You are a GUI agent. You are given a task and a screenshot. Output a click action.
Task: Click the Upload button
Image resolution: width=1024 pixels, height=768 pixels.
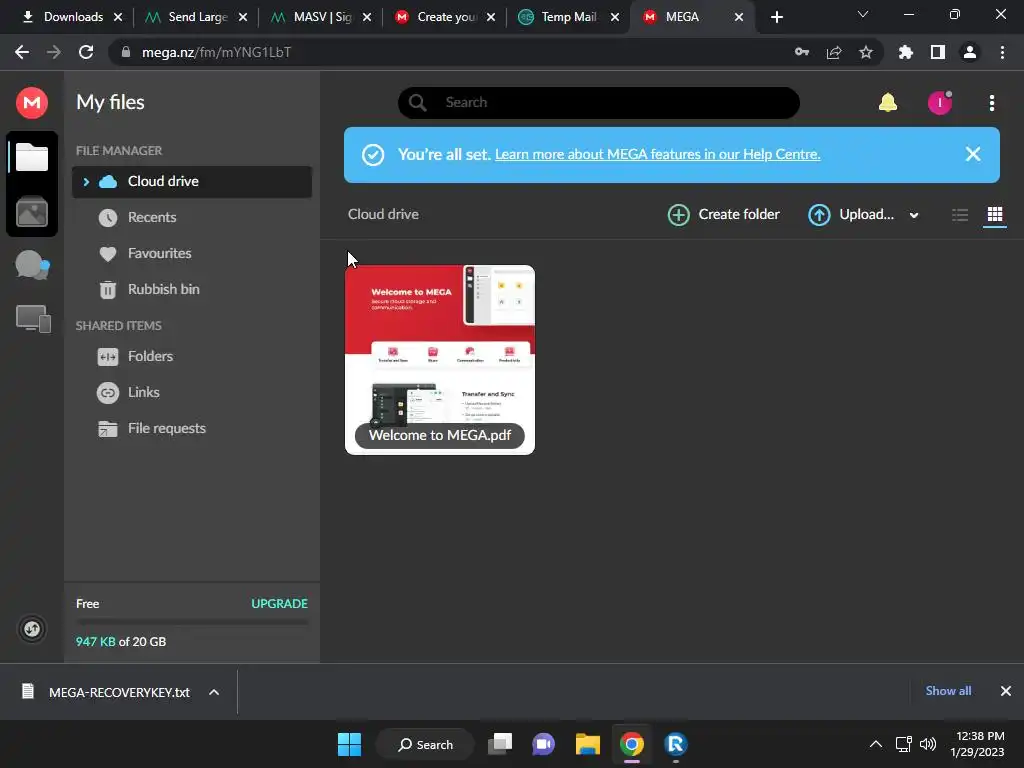tap(851, 214)
